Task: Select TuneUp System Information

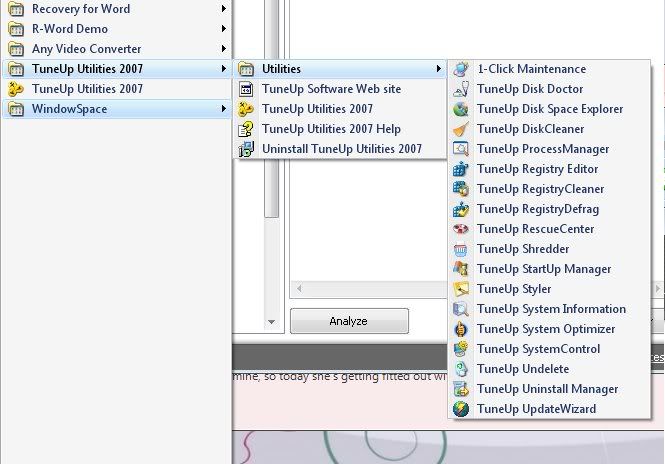Action: pos(550,309)
